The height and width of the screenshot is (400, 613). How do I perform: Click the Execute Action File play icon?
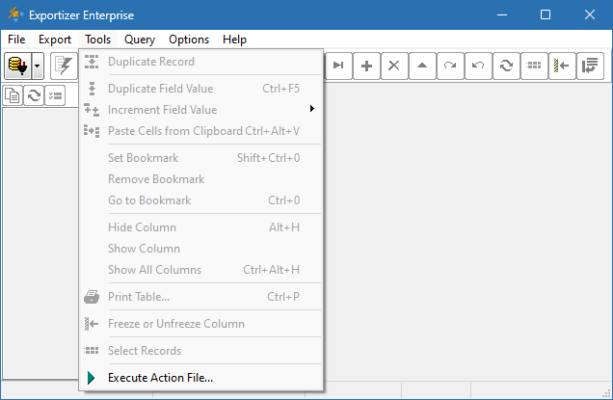point(91,378)
